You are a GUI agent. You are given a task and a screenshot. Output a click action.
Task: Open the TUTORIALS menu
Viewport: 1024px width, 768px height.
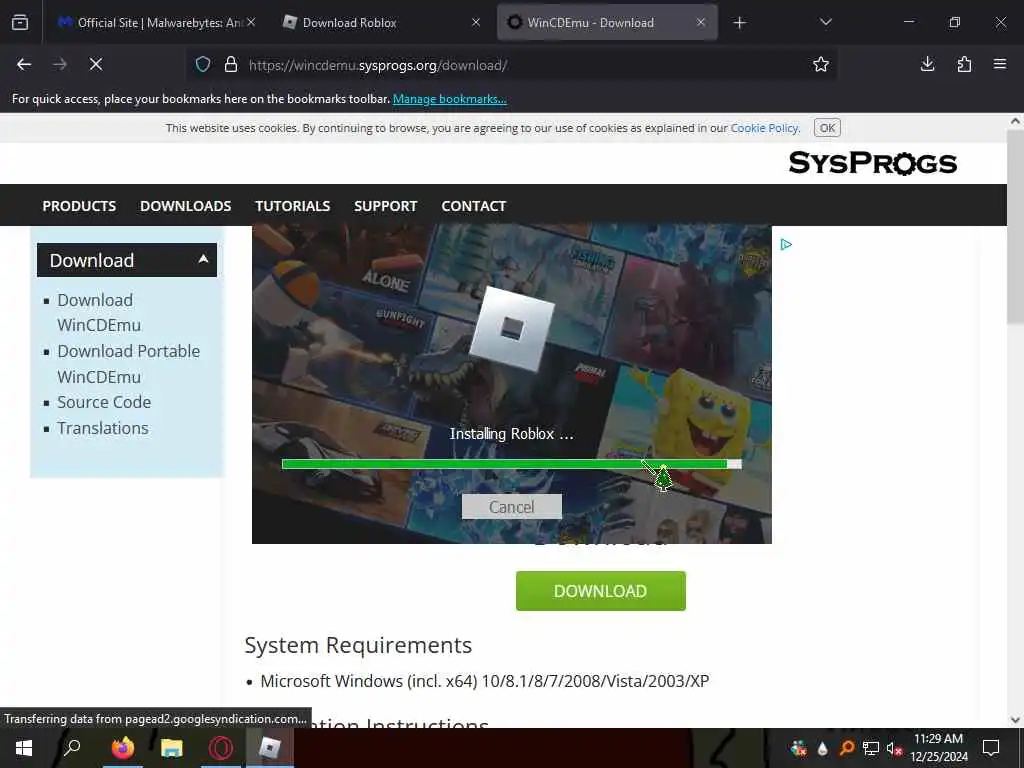[293, 206]
